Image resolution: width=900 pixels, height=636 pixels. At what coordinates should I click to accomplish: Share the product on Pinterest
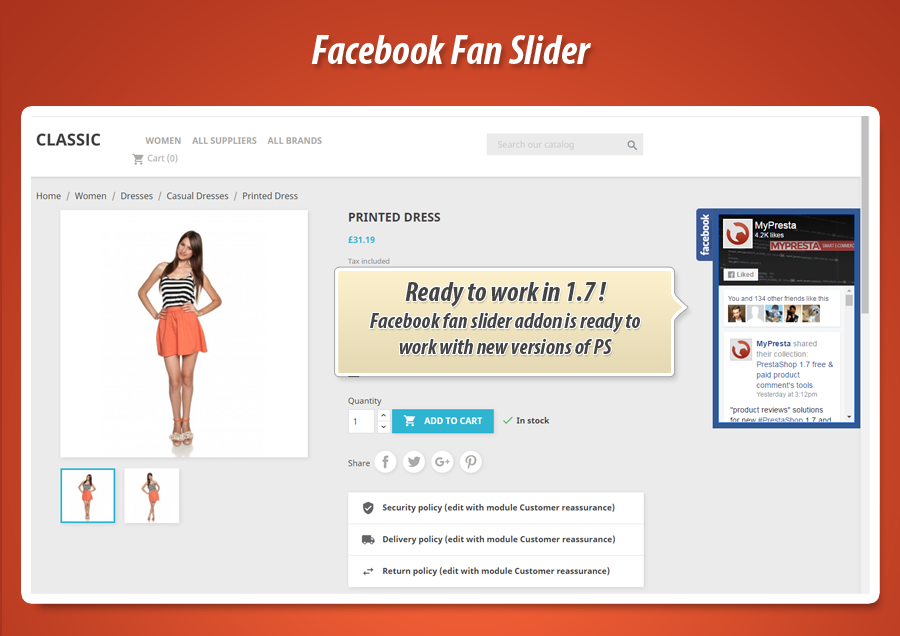pyautogui.click(x=470, y=462)
